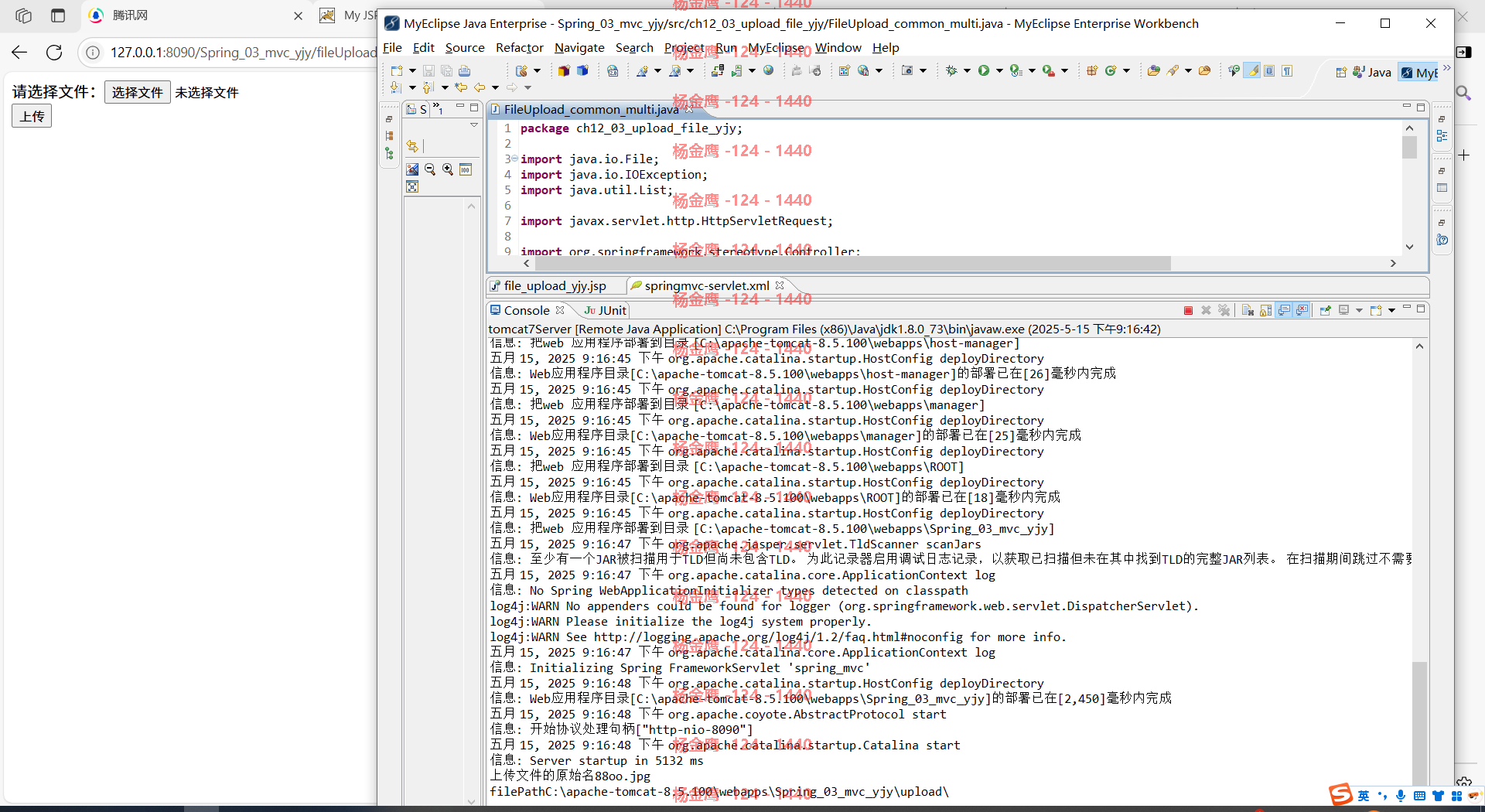1485x812 pixels.
Task: Toggle Show Whitespace Characters pilcrow icon
Action: tap(1287, 70)
